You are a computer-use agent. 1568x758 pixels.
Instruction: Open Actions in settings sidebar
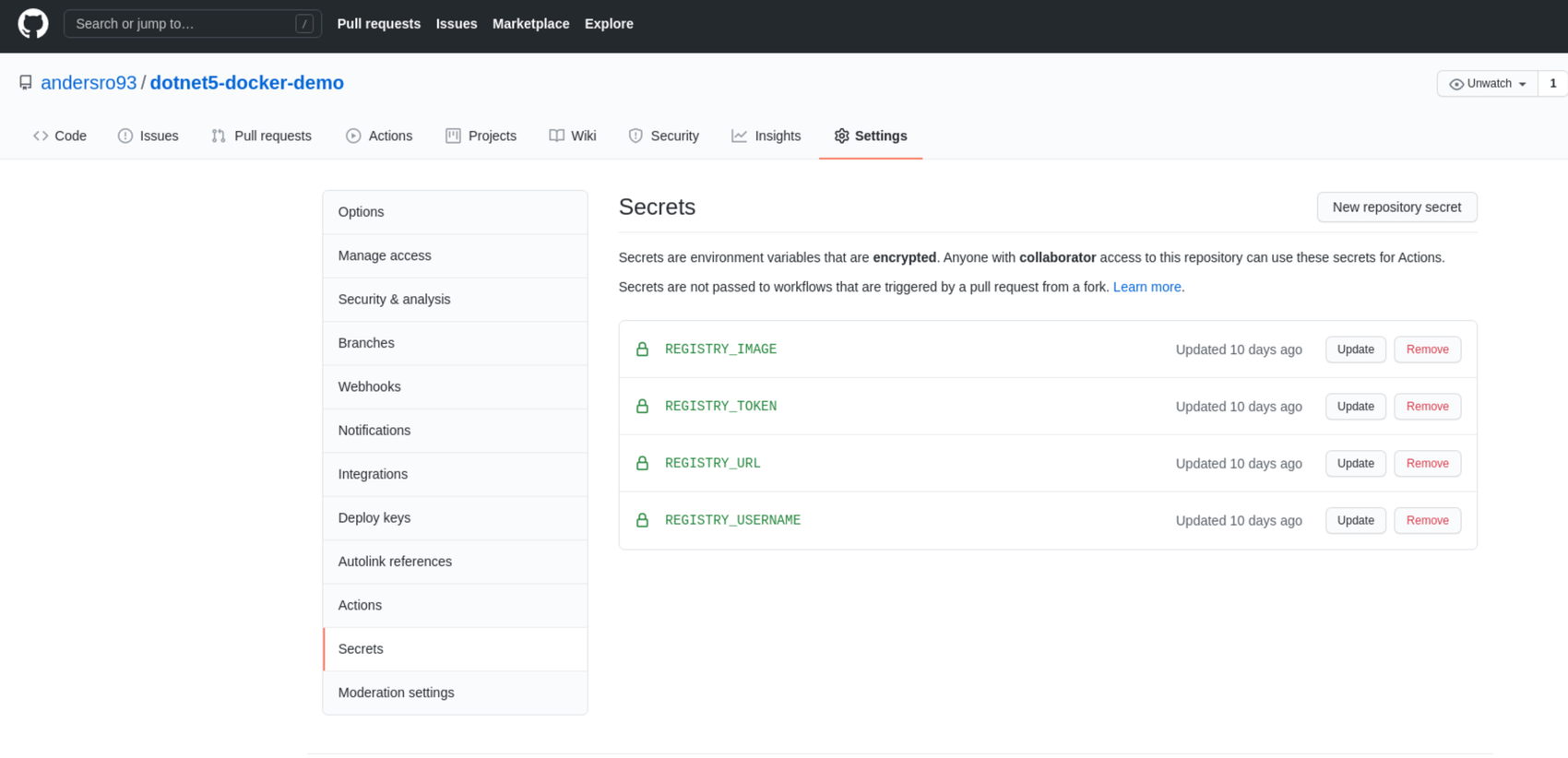(456, 606)
